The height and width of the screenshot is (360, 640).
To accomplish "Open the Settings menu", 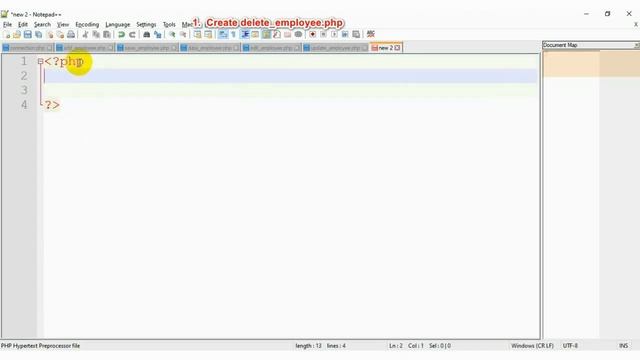I will click(146, 24).
